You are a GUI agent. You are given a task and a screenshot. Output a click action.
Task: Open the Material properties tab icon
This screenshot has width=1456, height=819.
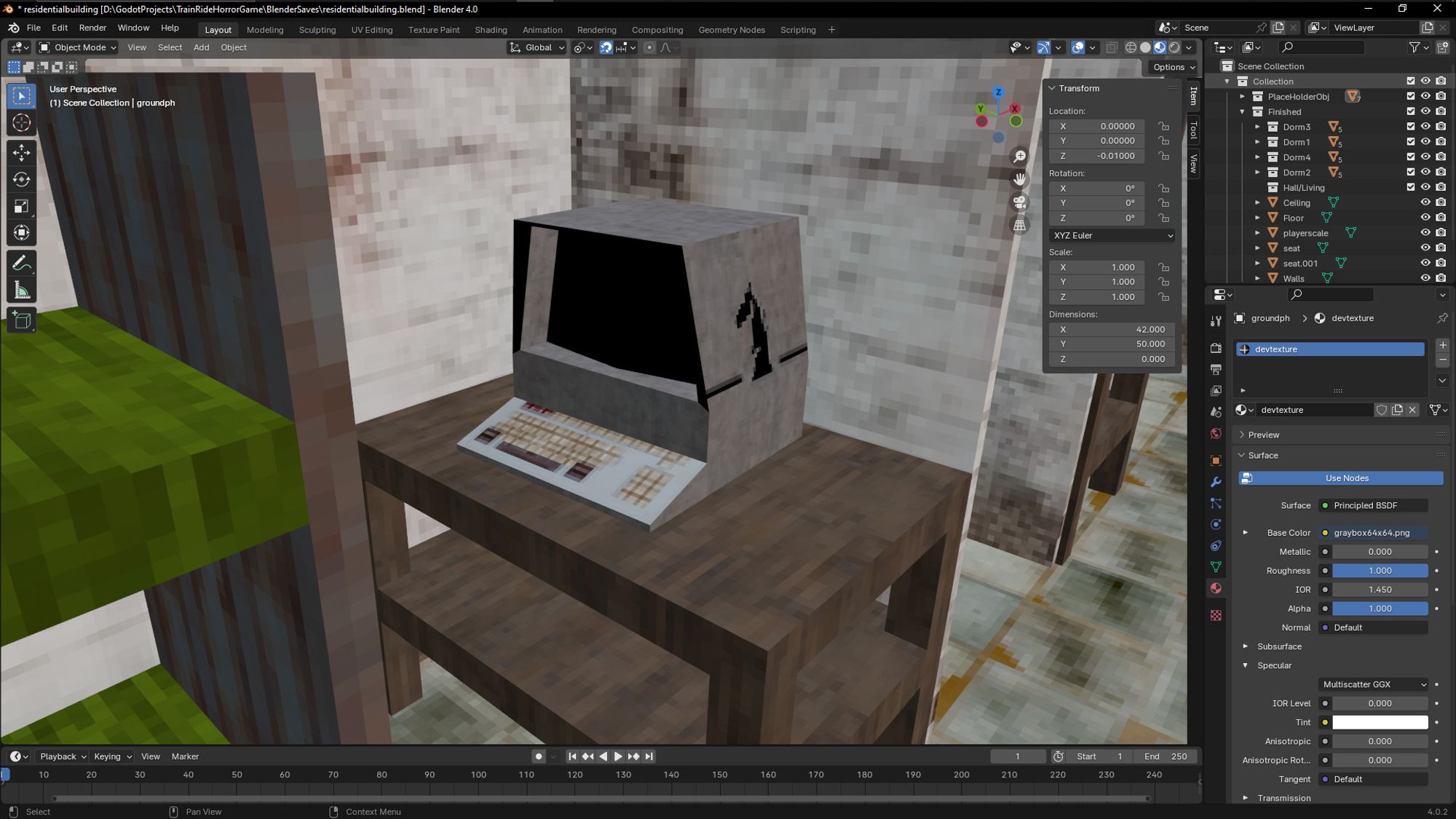(1216, 588)
